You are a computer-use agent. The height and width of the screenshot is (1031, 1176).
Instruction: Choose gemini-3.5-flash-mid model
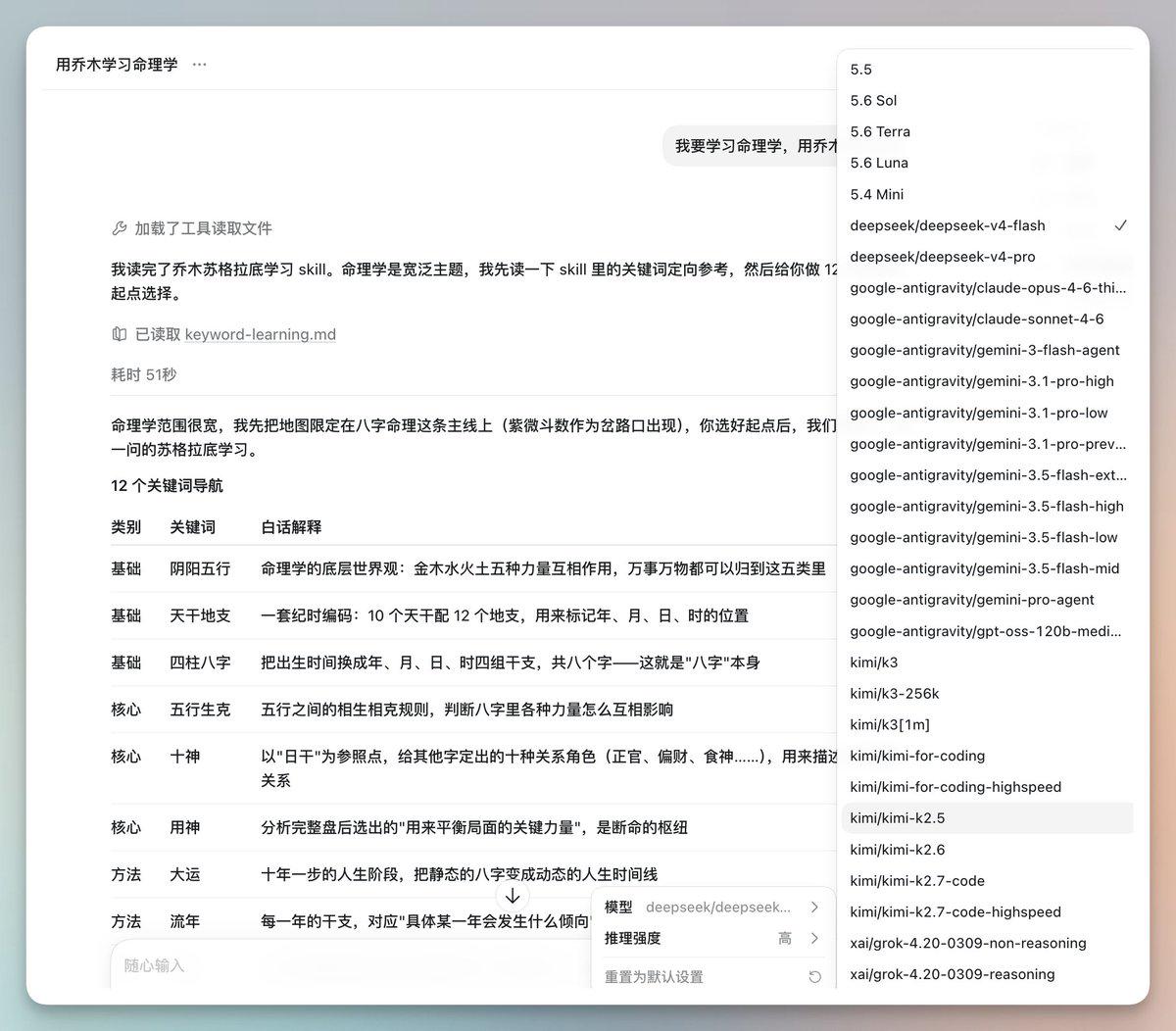click(988, 568)
